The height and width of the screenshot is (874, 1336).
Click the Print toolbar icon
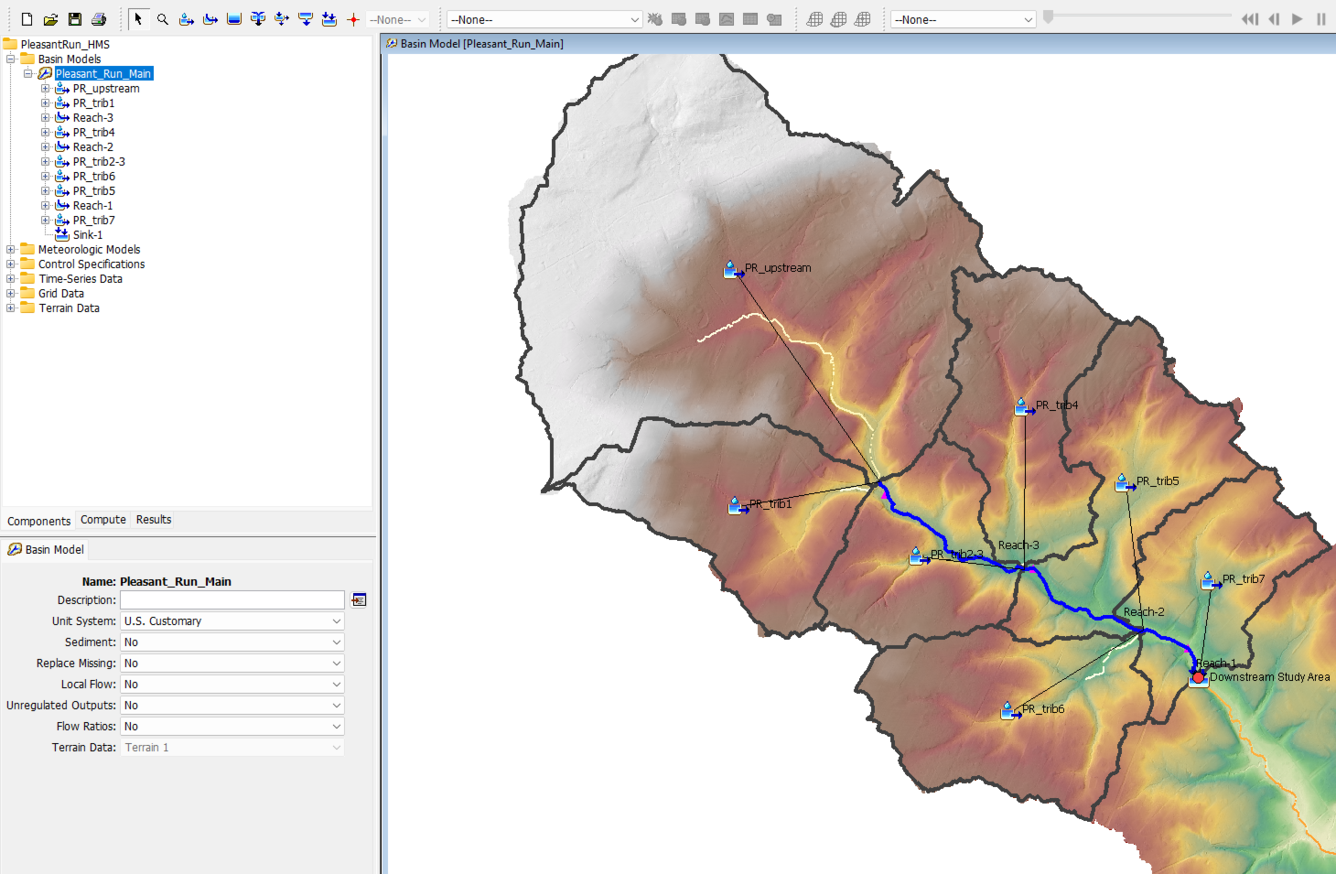pos(98,18)
